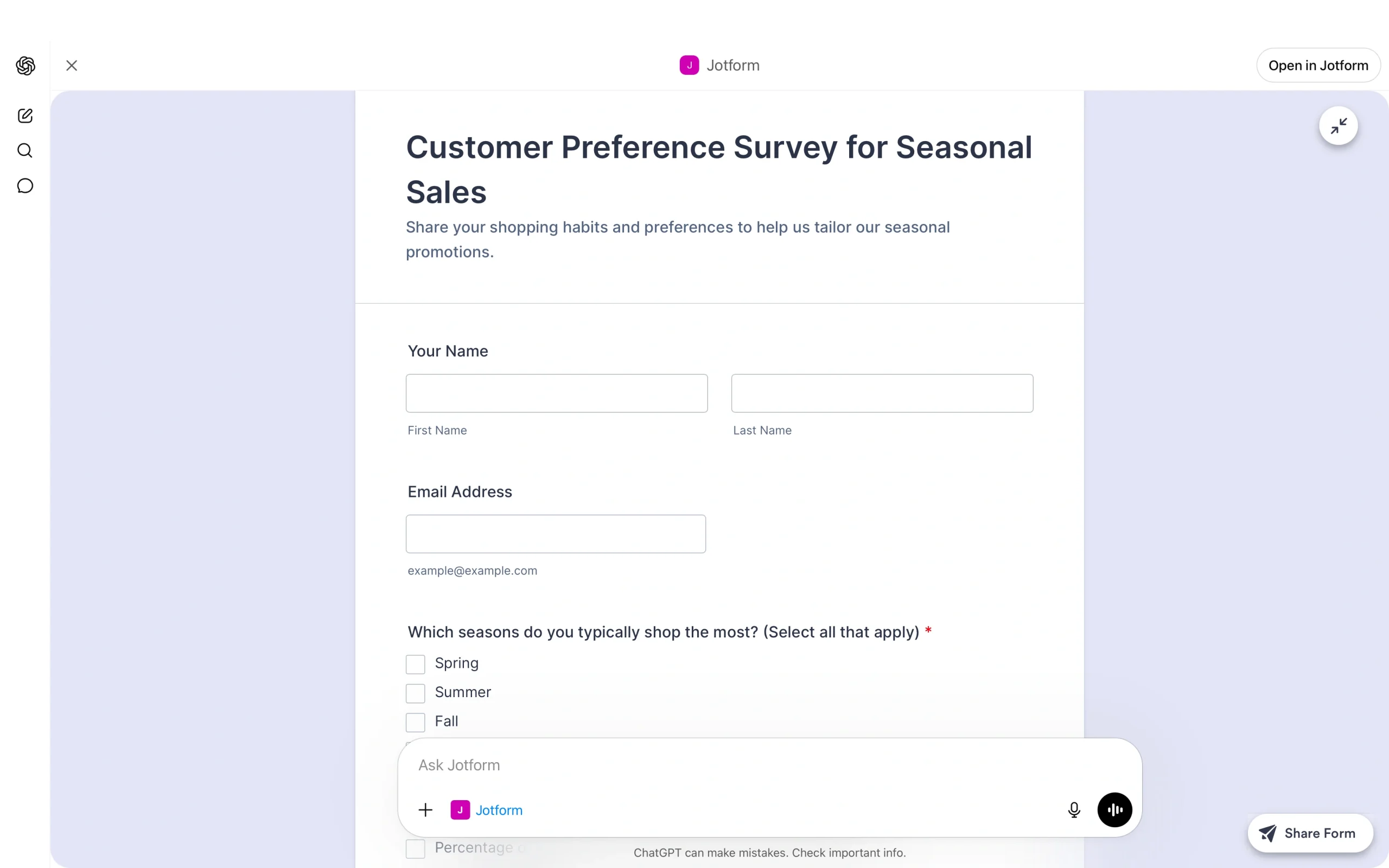Check the Spring shopping season checkbox
Viewport: 1389px width, 868px height.
[415, 663]
